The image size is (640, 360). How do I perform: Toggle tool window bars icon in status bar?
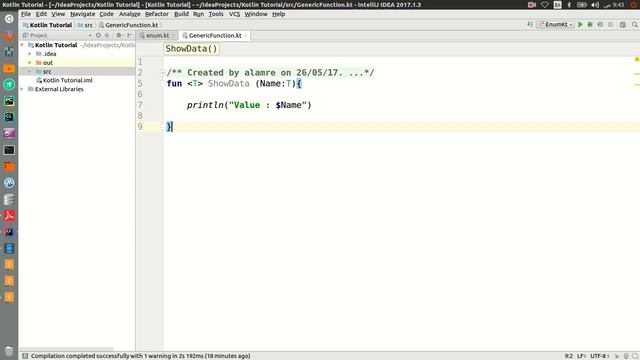coord(25,356)
